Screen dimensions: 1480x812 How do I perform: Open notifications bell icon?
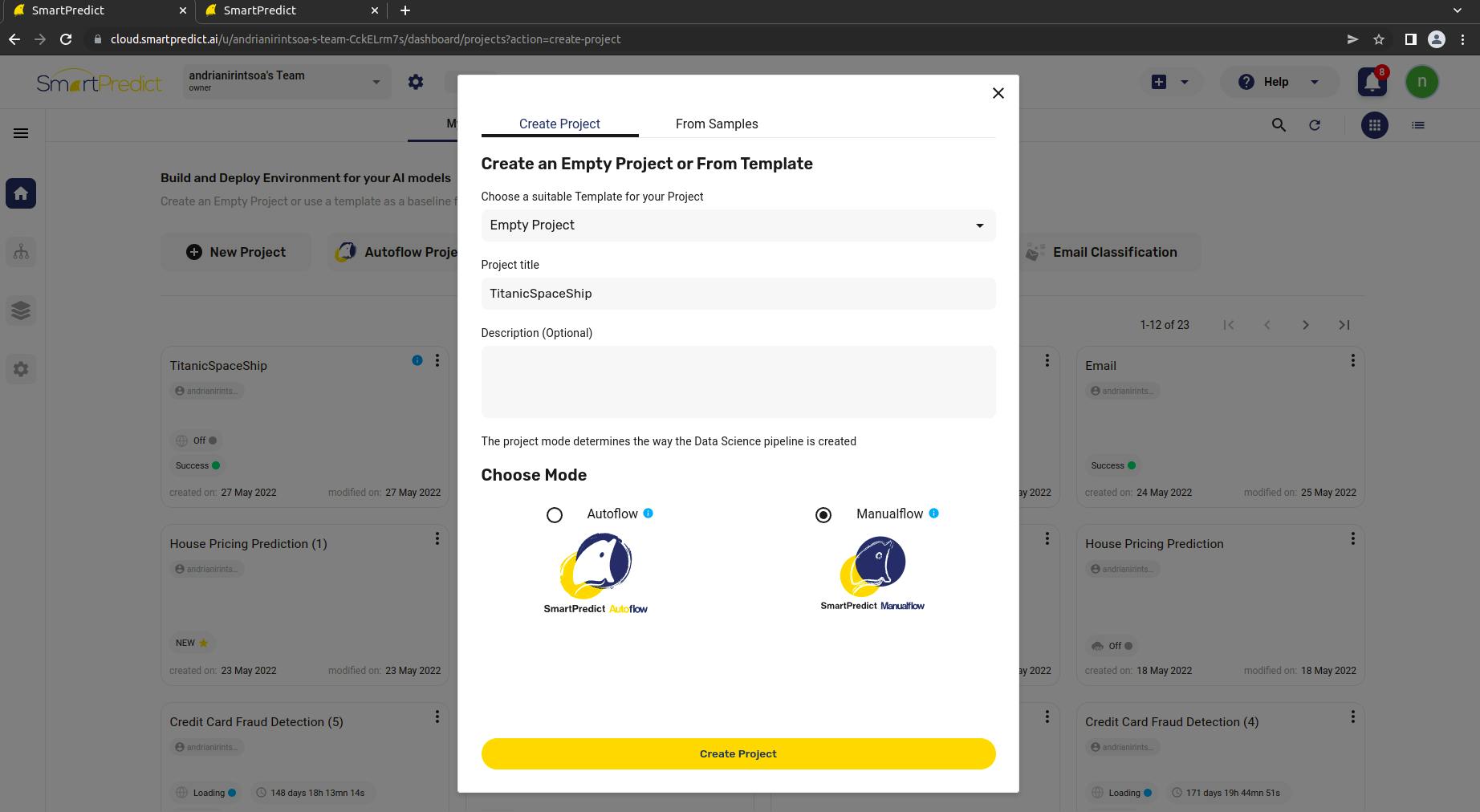[1372, 82]
